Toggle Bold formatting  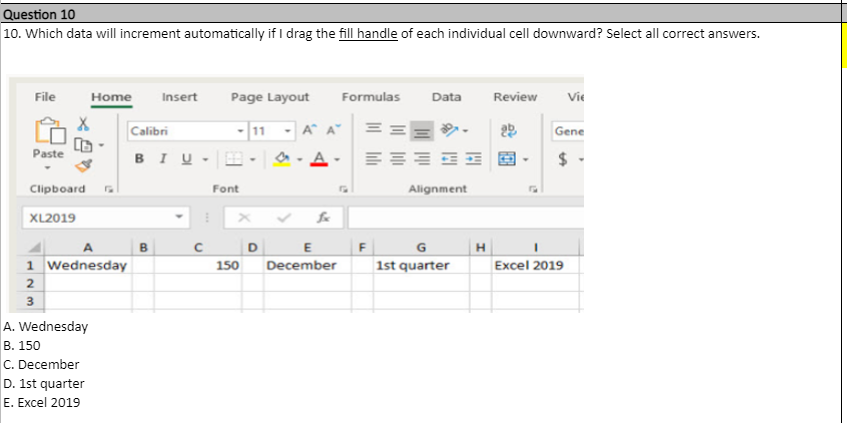(x=139, y=159)
